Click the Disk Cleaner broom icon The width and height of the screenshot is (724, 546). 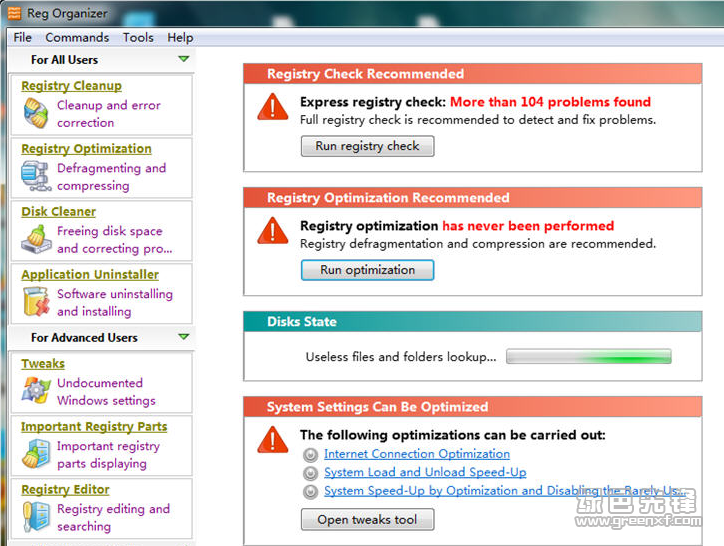point(36,239)
